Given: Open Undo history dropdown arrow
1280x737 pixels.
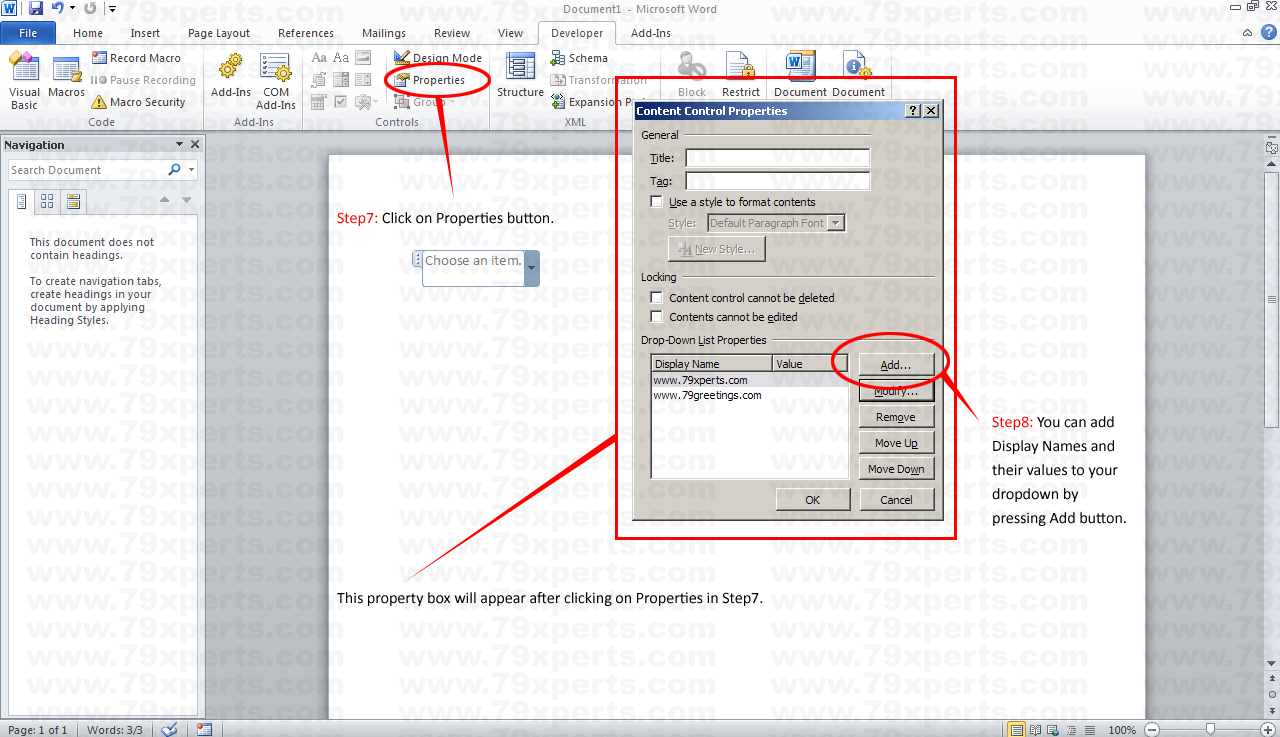Looking at the screenshot, I should 72,8.
